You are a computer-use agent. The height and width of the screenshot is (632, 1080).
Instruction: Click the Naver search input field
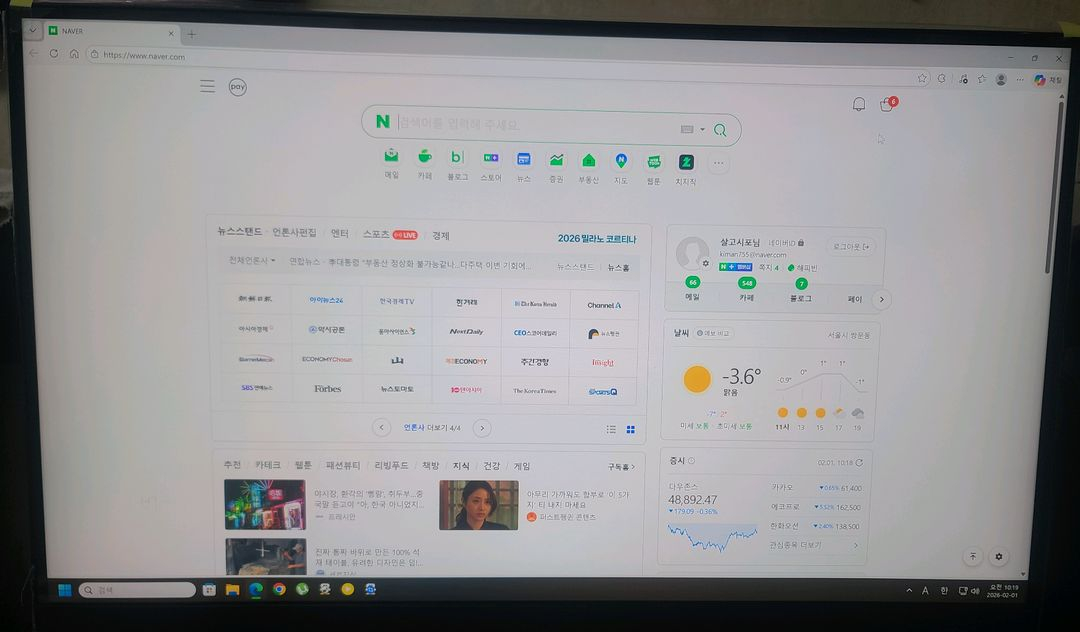coord(530,125)
